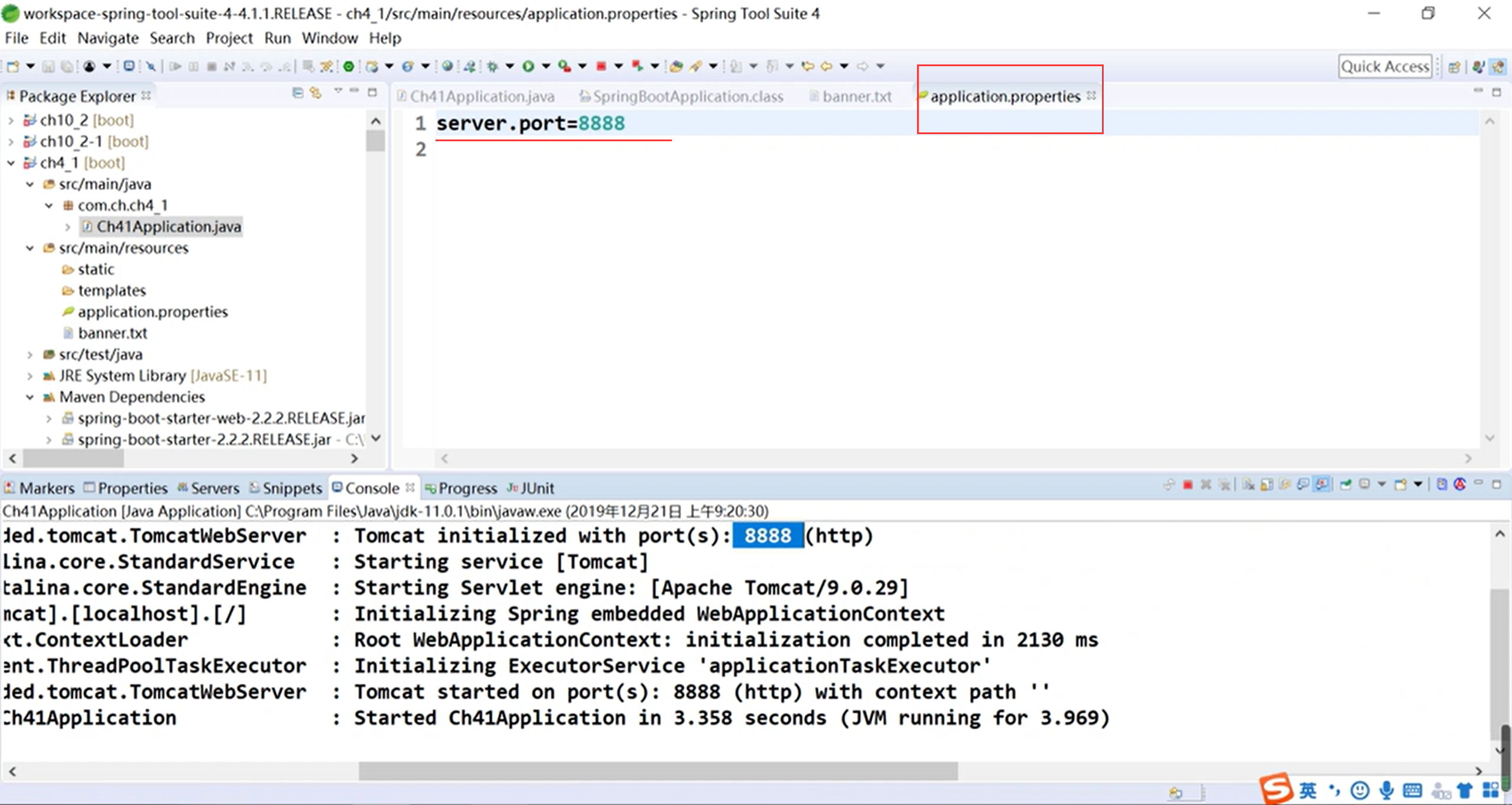
Task: Open the Project menu
Action: pos(229,38)
